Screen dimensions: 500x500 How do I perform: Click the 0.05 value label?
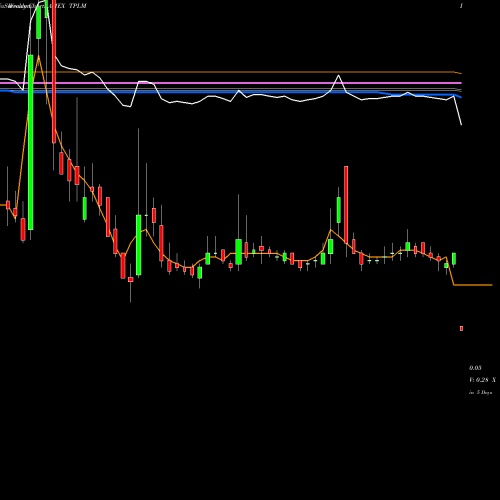coord(475,368)
